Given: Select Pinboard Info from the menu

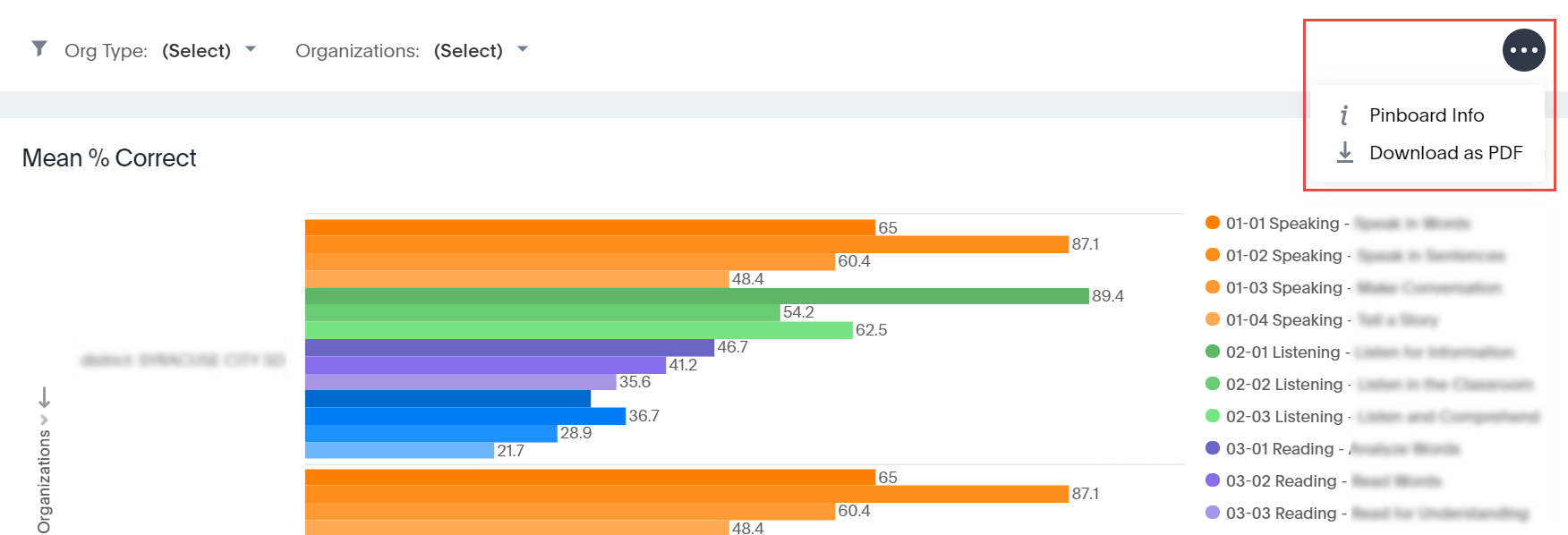Looking at the screenshot, I should 1427,115.
